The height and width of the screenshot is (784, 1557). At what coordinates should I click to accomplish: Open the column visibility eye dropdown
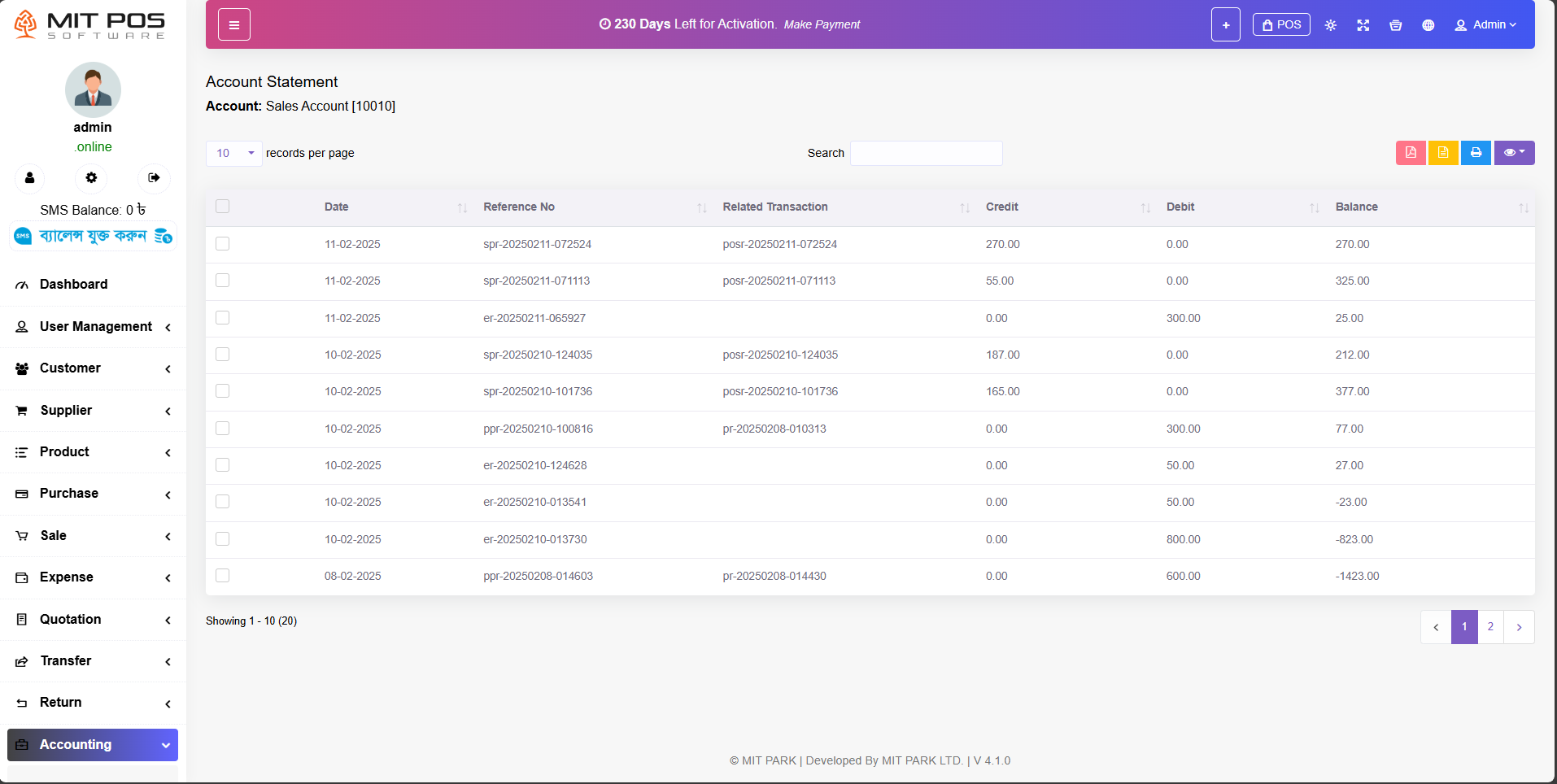[1514, 153]
